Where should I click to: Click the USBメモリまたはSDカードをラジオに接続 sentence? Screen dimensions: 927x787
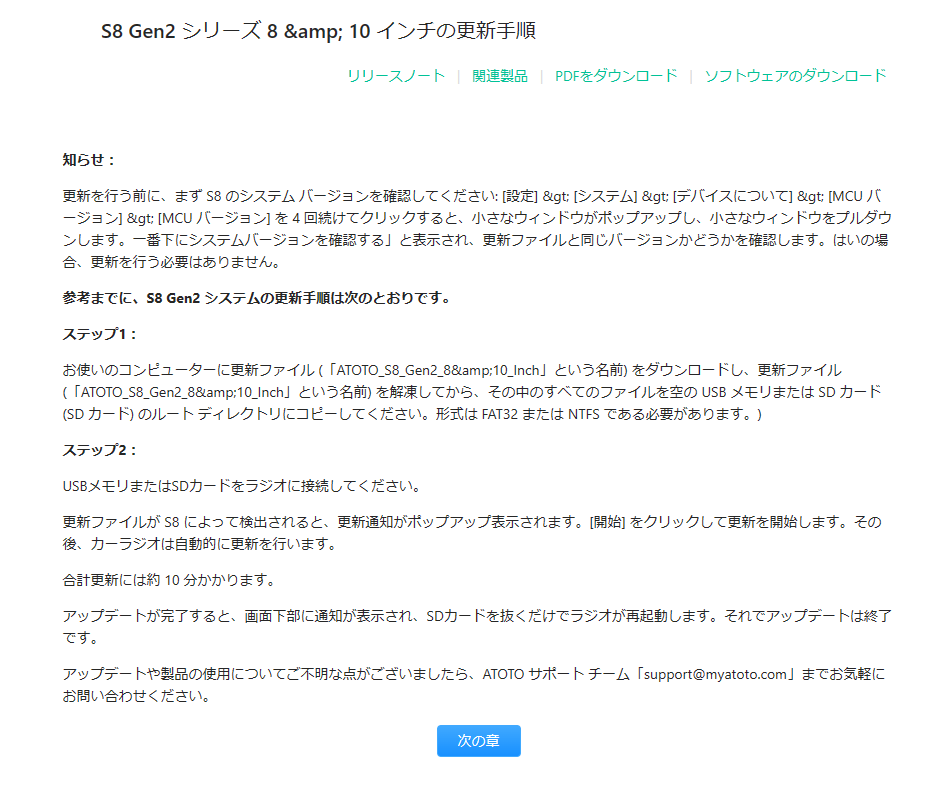(242, 486)
